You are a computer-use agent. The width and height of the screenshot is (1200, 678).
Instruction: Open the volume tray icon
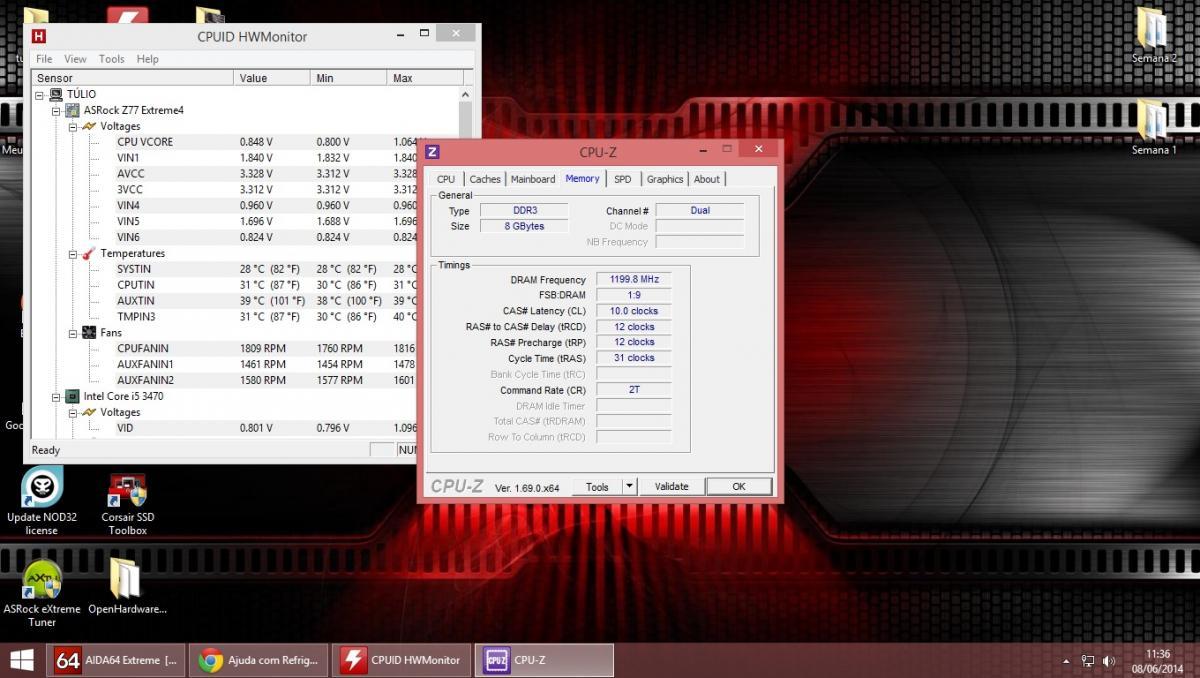coord(1108,661)
